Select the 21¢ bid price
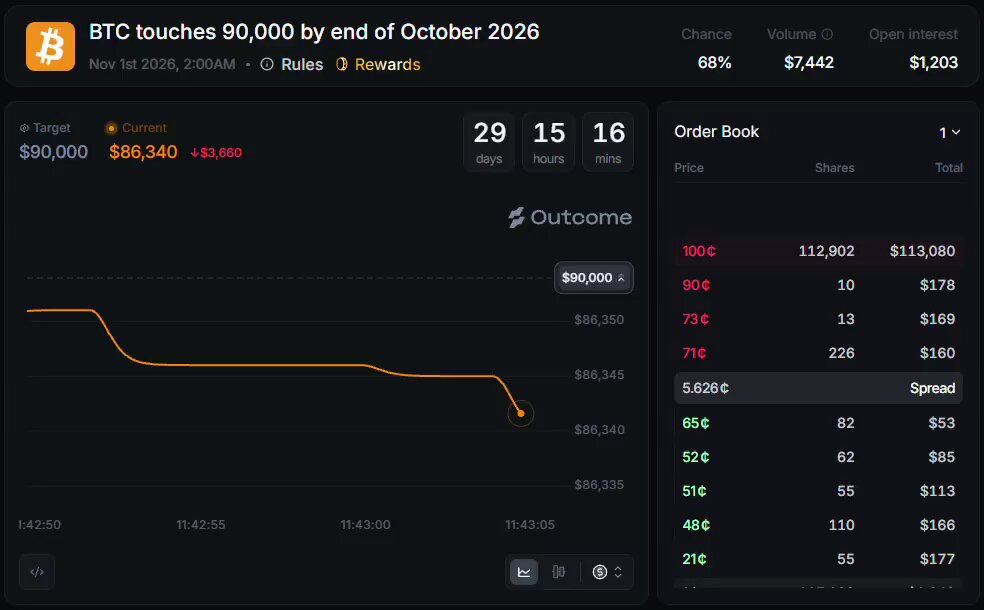This screenshot has width=984, height=610. point(694,559)
